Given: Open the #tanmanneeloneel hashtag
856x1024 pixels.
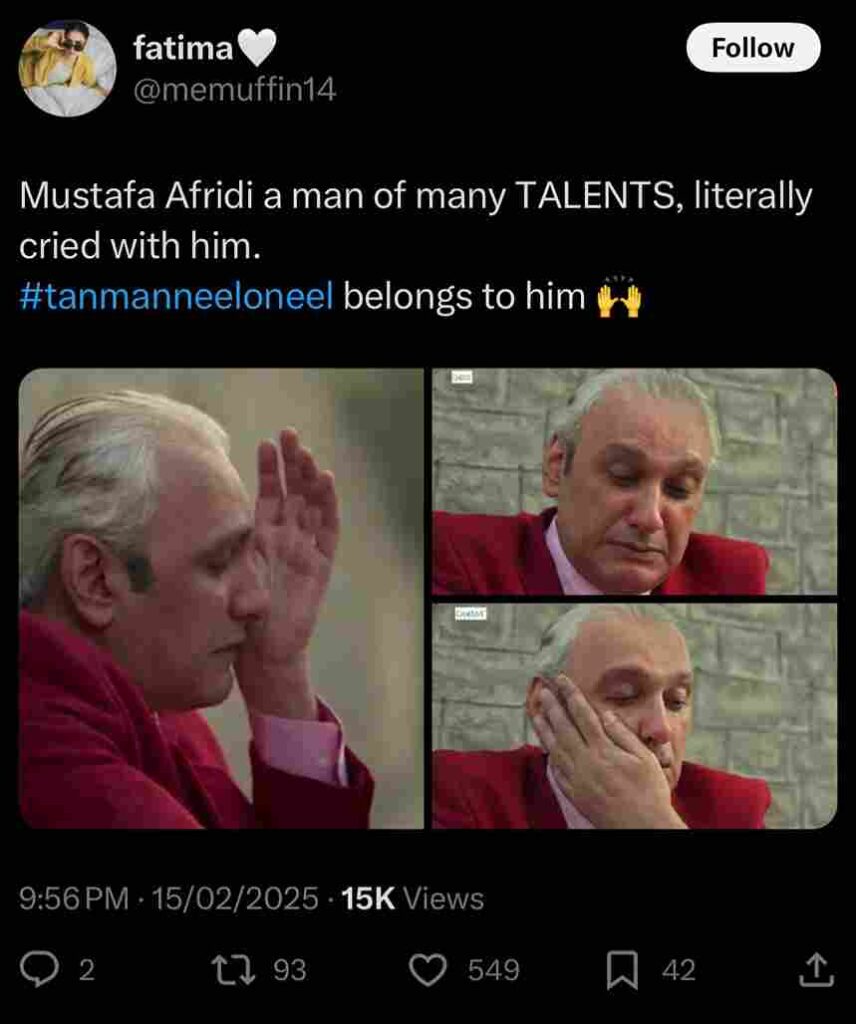Looking at the screenshot, I should (x=176, y=296).
